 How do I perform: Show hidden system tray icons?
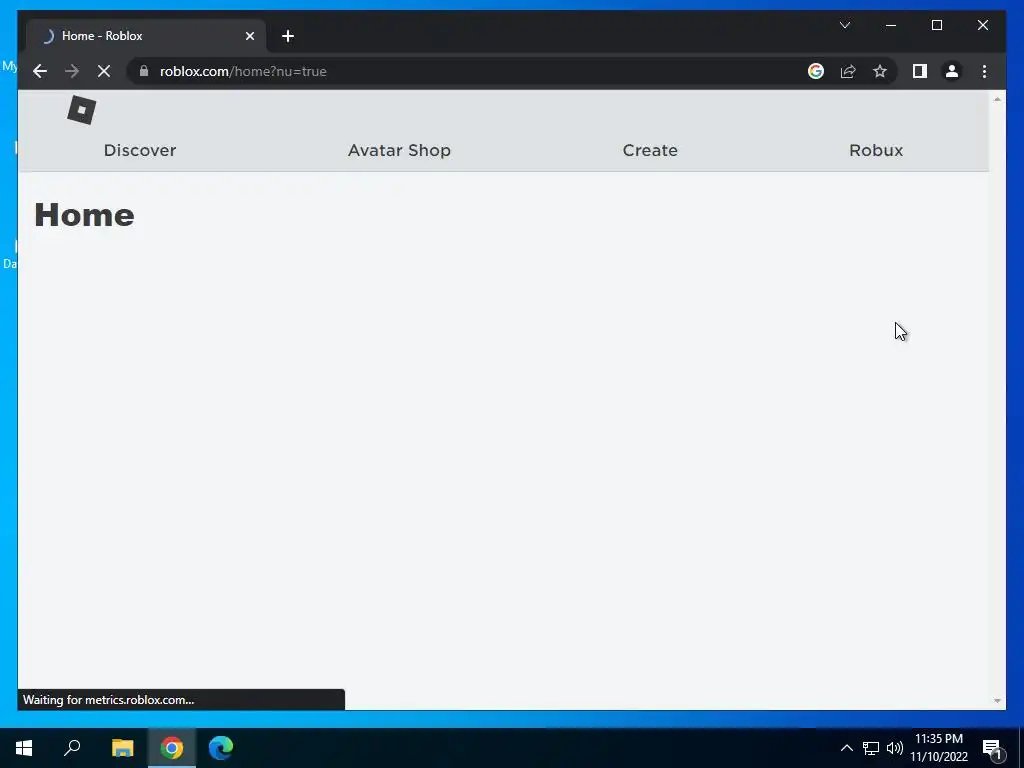(x=846, y=748)
